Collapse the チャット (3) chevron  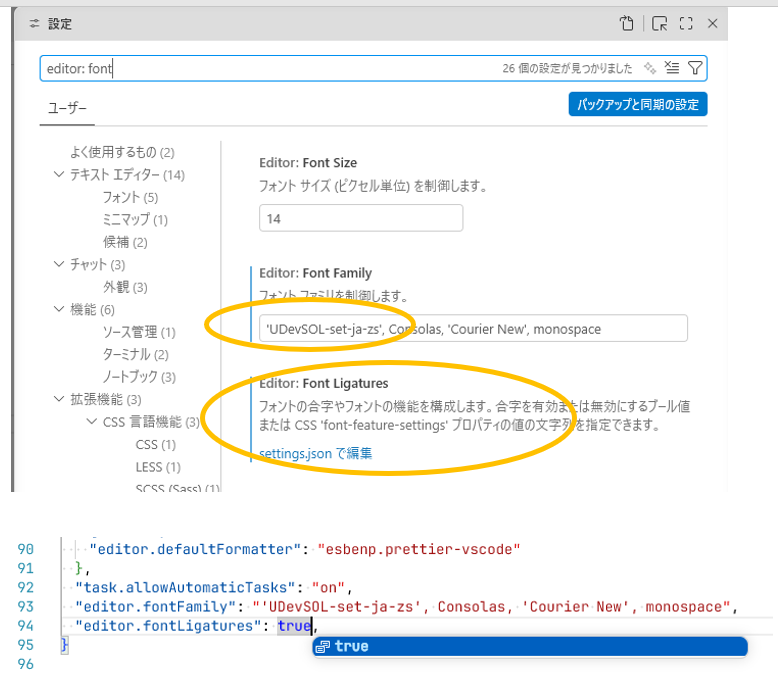coord(59,264)
